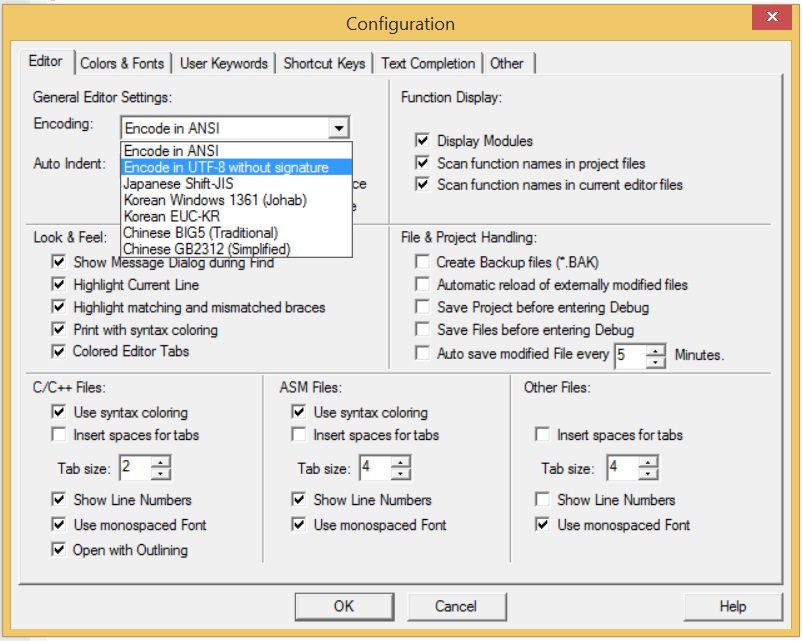The image size is (802, 641).
Task: Toggle Highlight matching and mismatched braces
Action: coord(59,307)
